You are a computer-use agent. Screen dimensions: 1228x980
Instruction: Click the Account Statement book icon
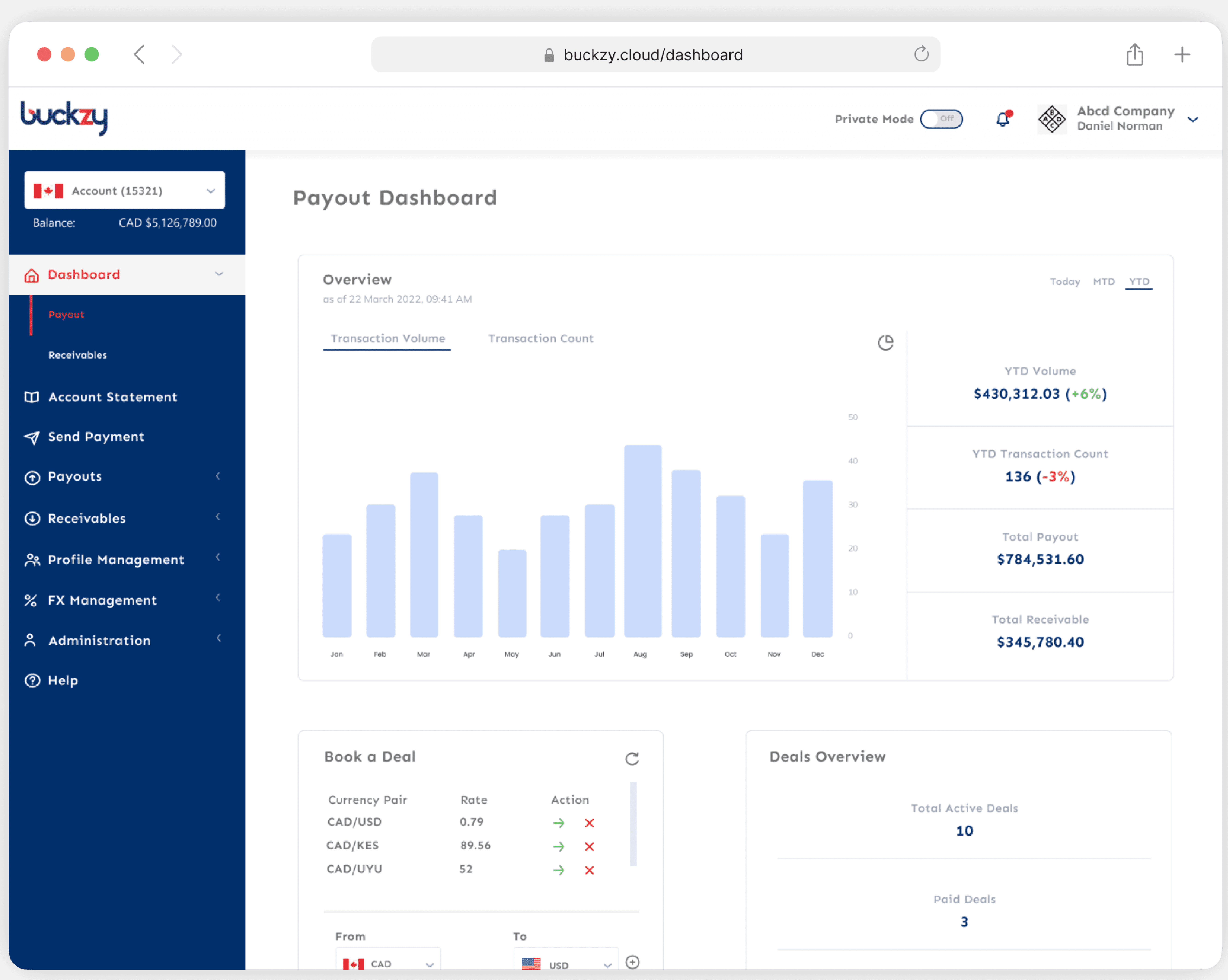[x=32, y=397]
